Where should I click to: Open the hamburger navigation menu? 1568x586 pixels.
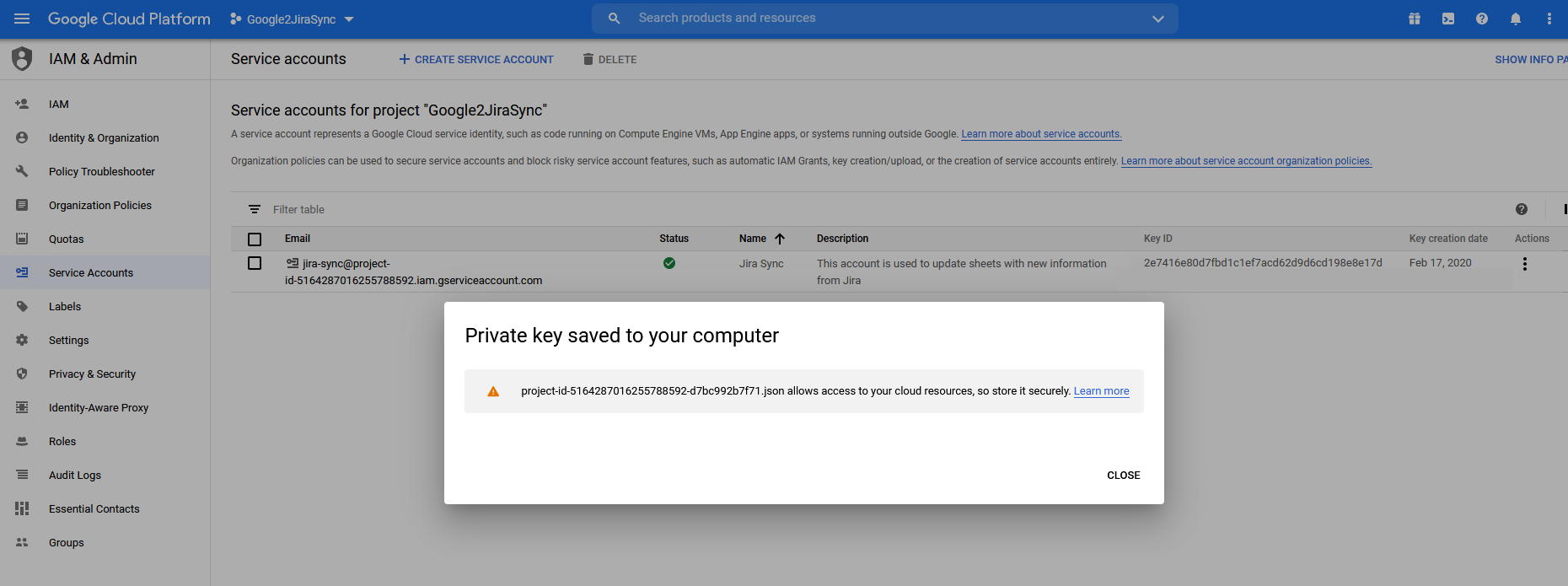[x=22, y=19]
